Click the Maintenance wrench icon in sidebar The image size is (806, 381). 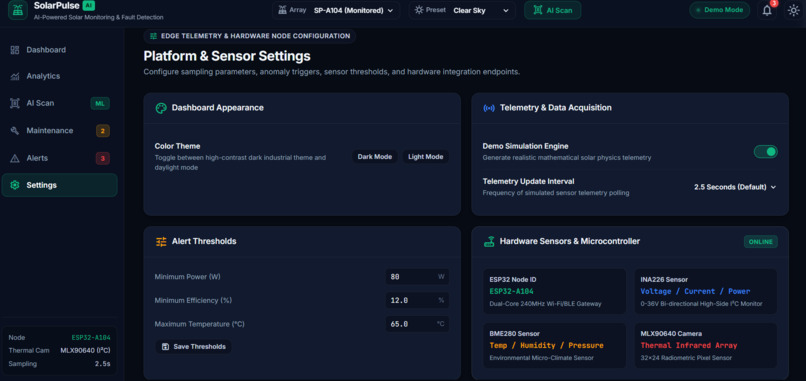[x=14, y=131]
